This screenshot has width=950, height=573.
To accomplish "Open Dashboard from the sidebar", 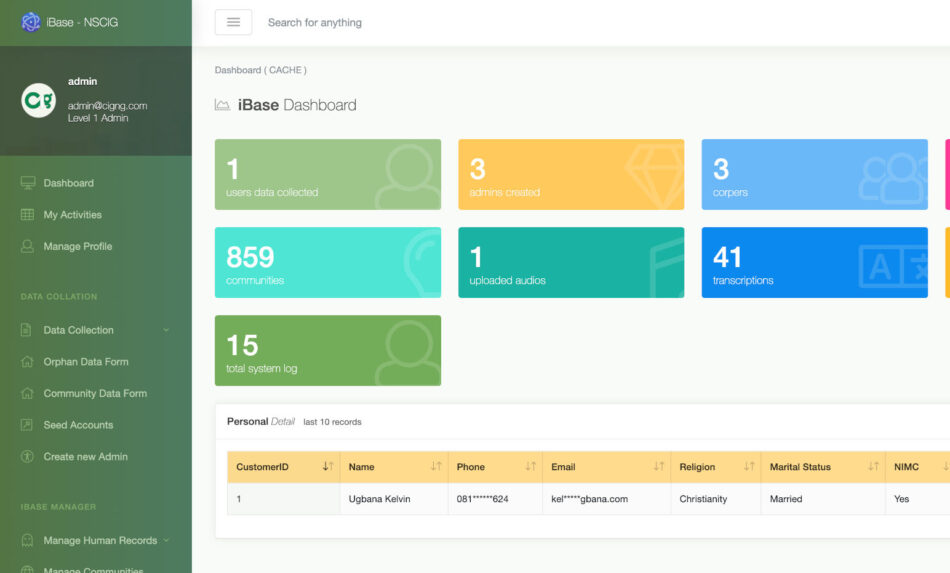I will pos(68,183).
